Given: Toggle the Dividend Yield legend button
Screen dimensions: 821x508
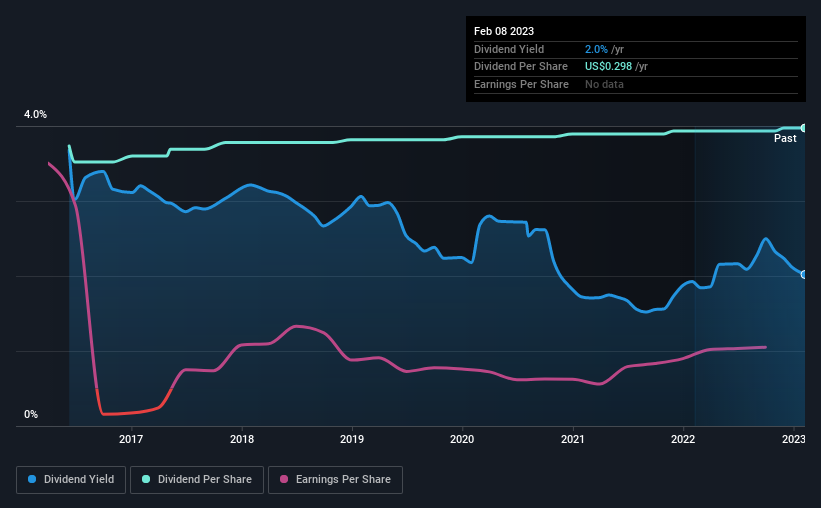Looking at the screenshot, I should coord(71,480).
